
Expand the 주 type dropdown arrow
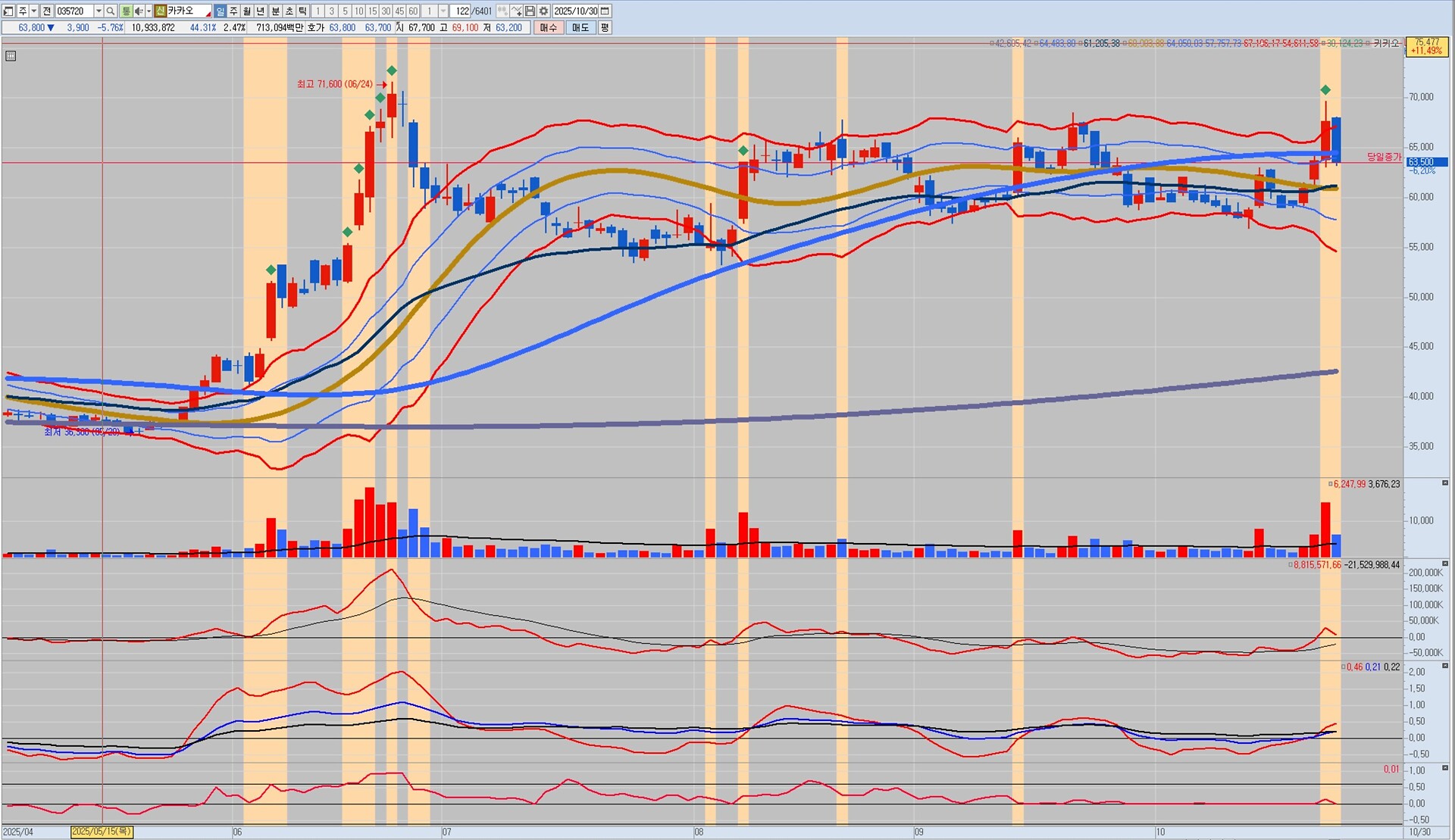coord(33,11)
